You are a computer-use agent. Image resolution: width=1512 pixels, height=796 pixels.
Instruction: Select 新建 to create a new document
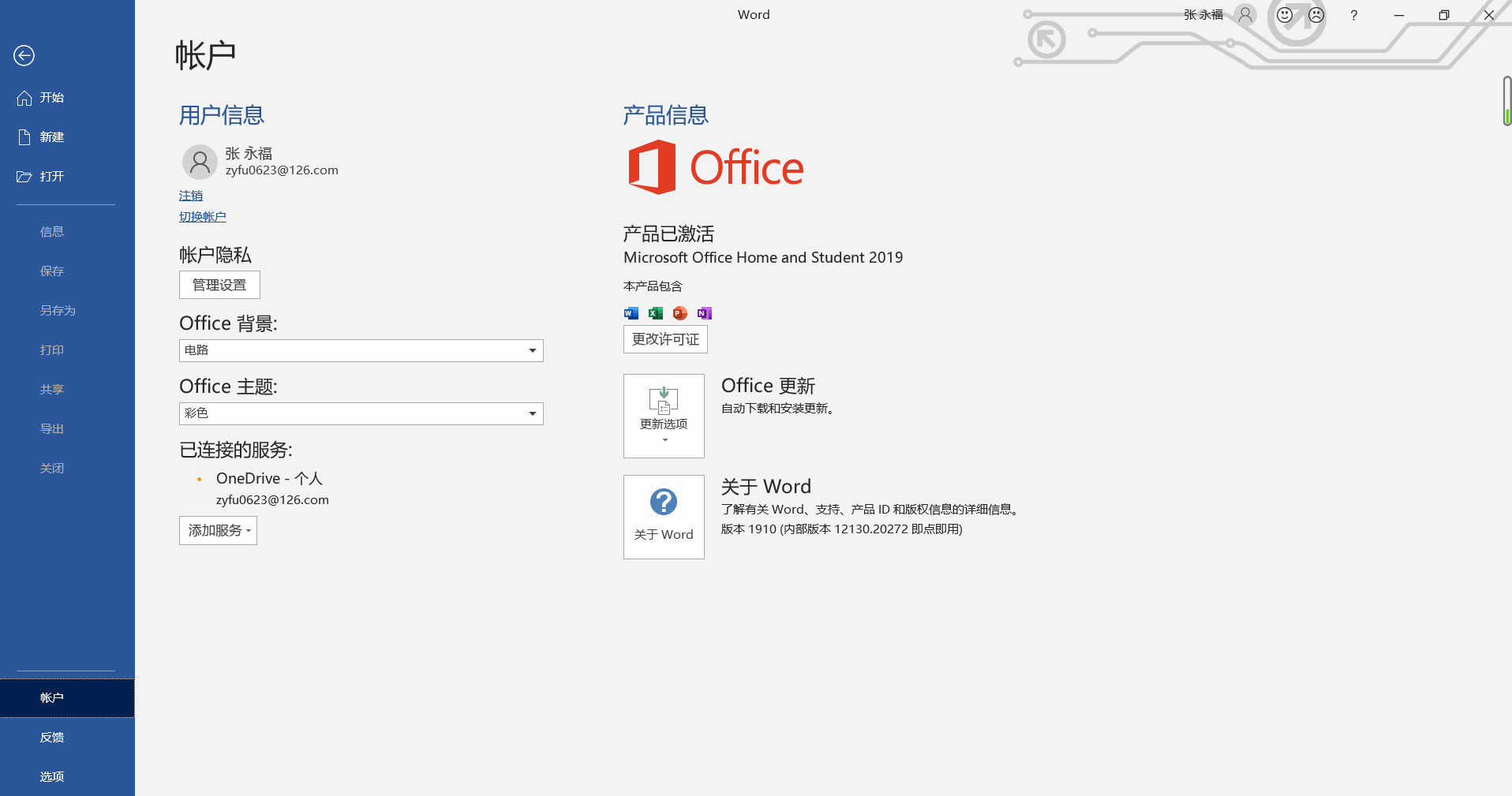(67, 137)
